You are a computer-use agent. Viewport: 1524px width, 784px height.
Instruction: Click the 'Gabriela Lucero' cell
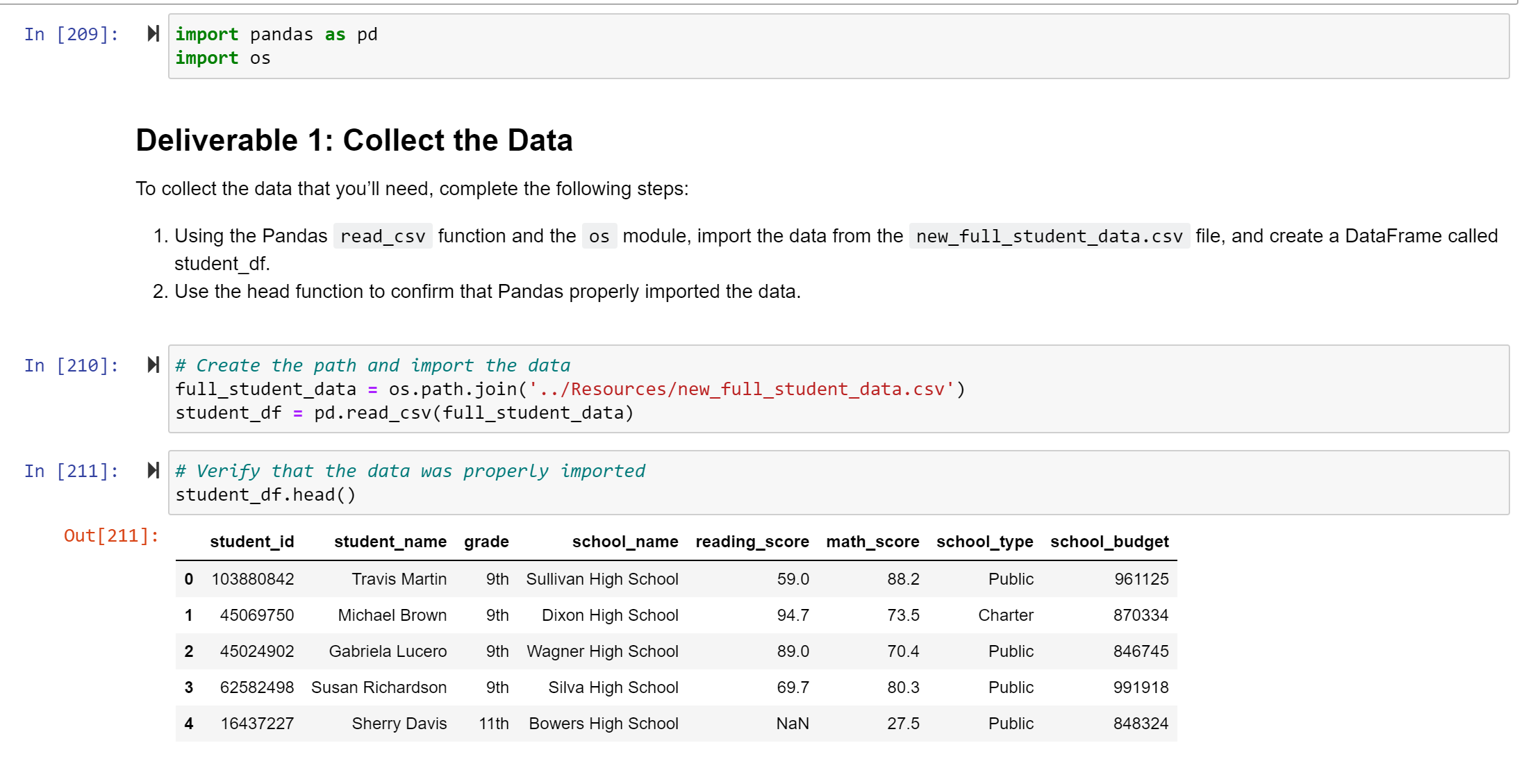coord(388,651)
